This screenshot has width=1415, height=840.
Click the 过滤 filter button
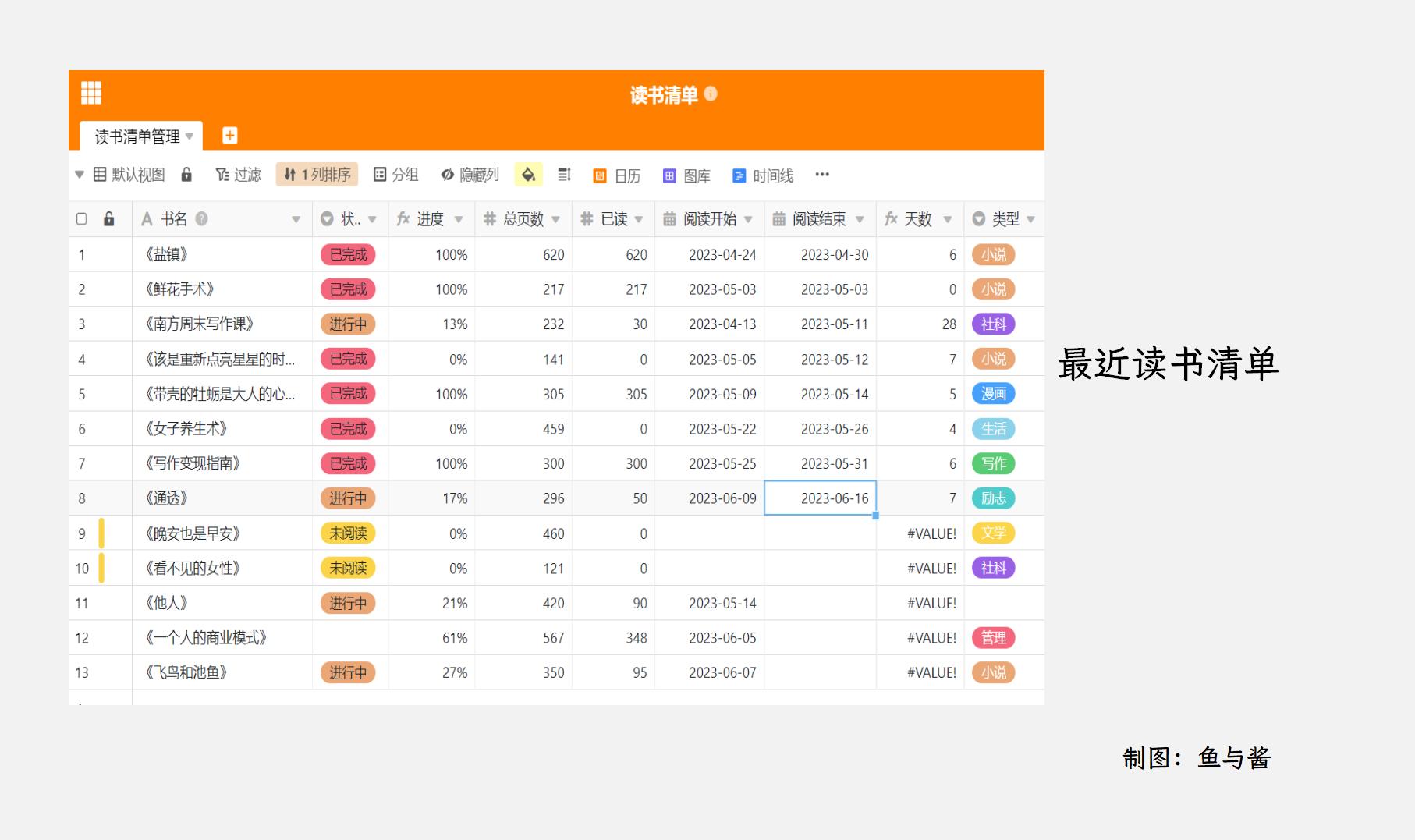(239, 175)
